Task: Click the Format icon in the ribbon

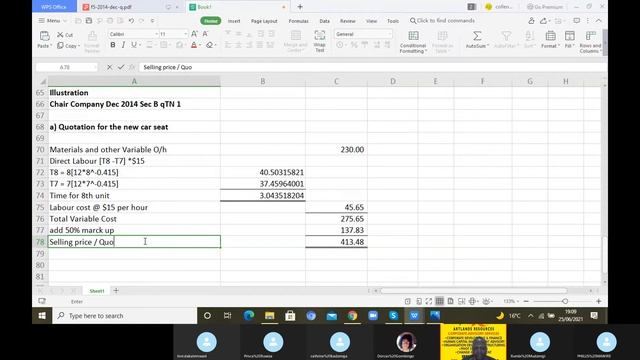Action: pyautogui.click(x=550, y=36)
